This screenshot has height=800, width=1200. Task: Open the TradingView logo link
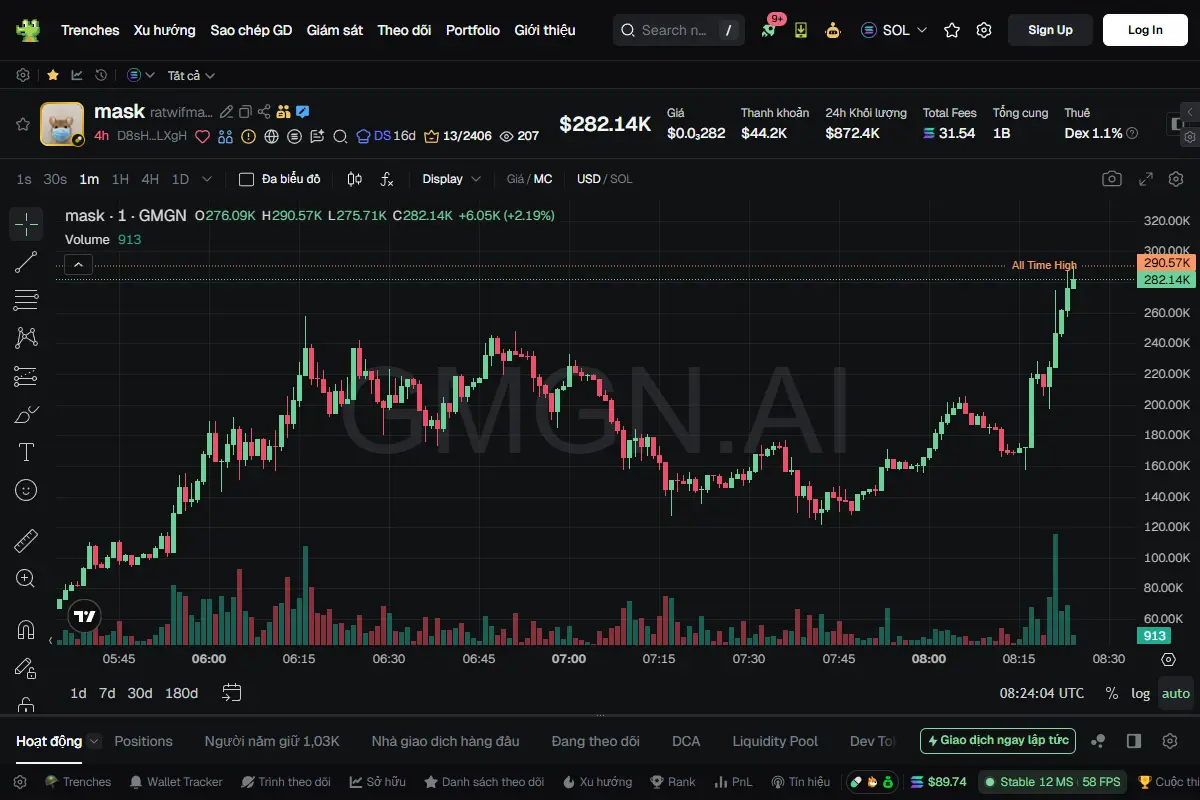[84, 617]
